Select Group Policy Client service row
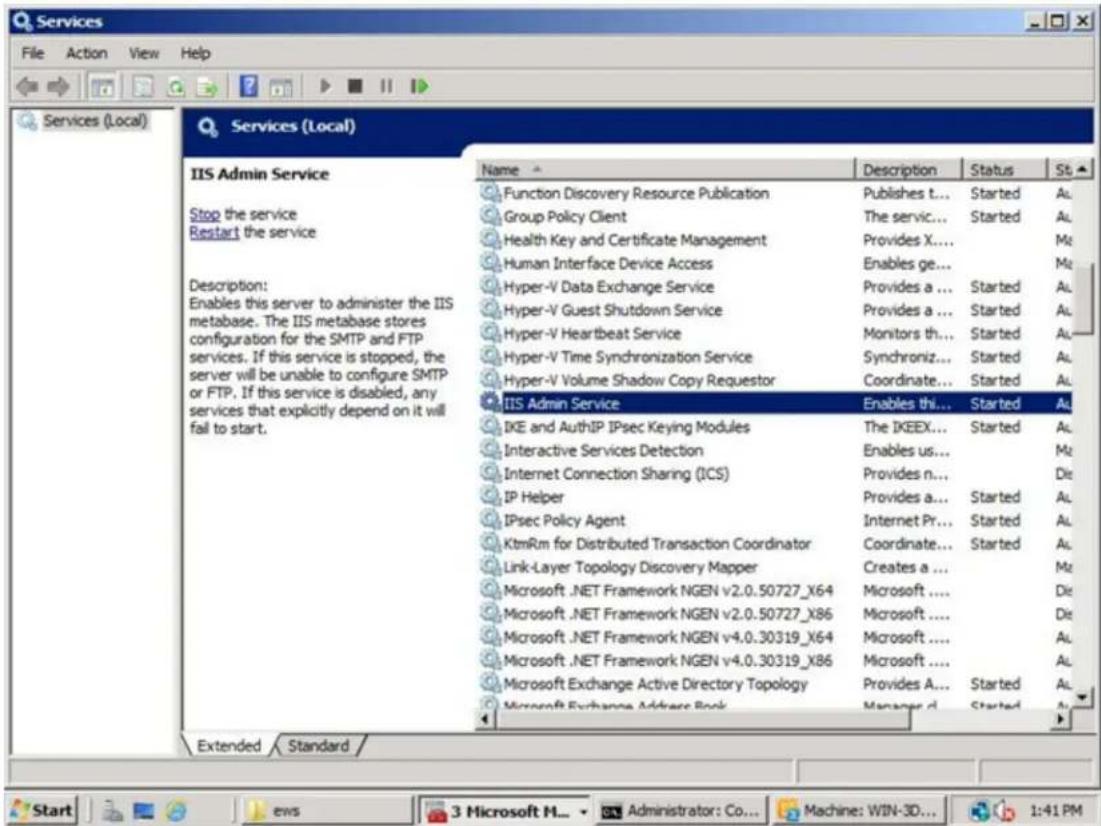 point(776,216)
